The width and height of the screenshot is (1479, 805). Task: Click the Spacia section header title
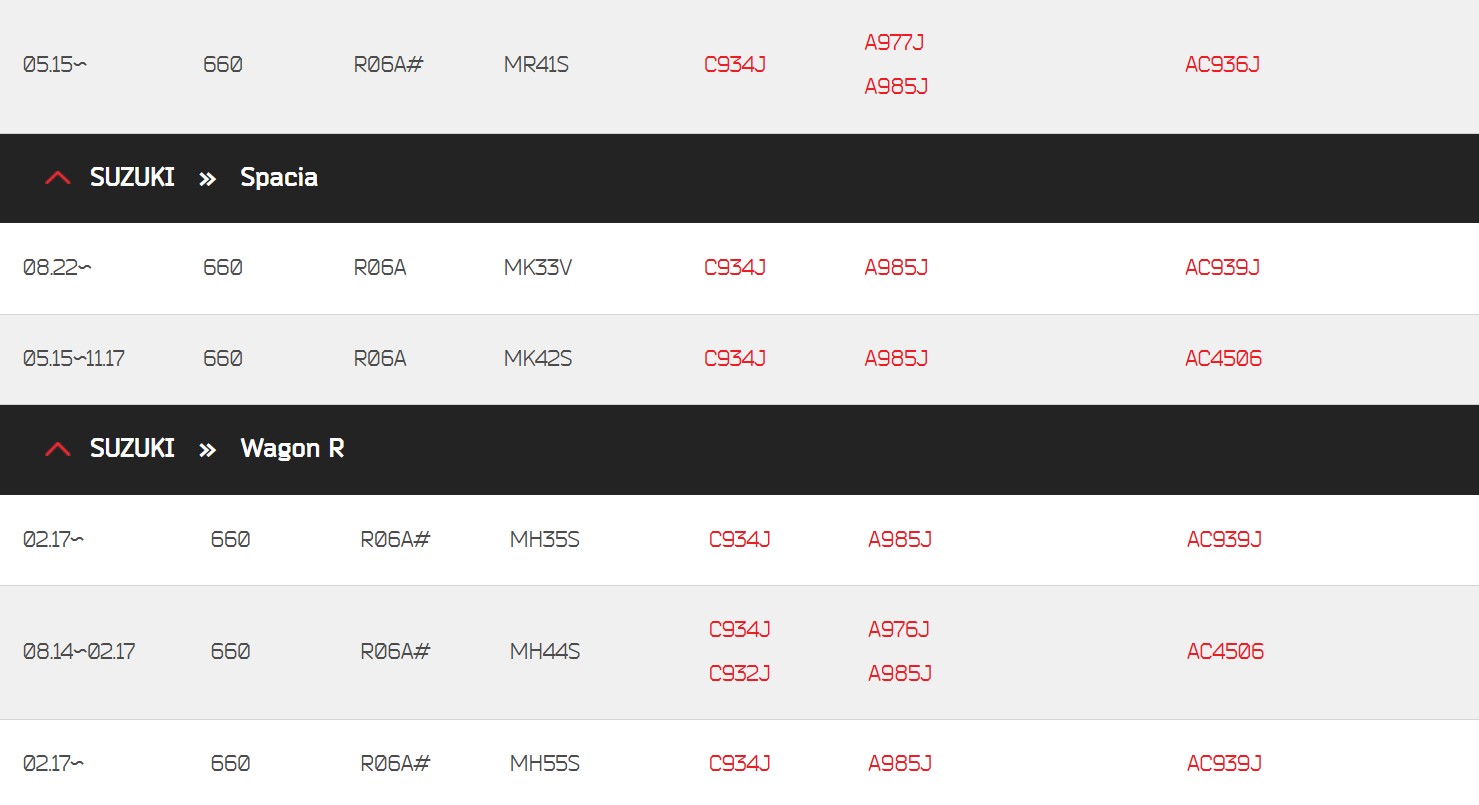pos(278,178)
